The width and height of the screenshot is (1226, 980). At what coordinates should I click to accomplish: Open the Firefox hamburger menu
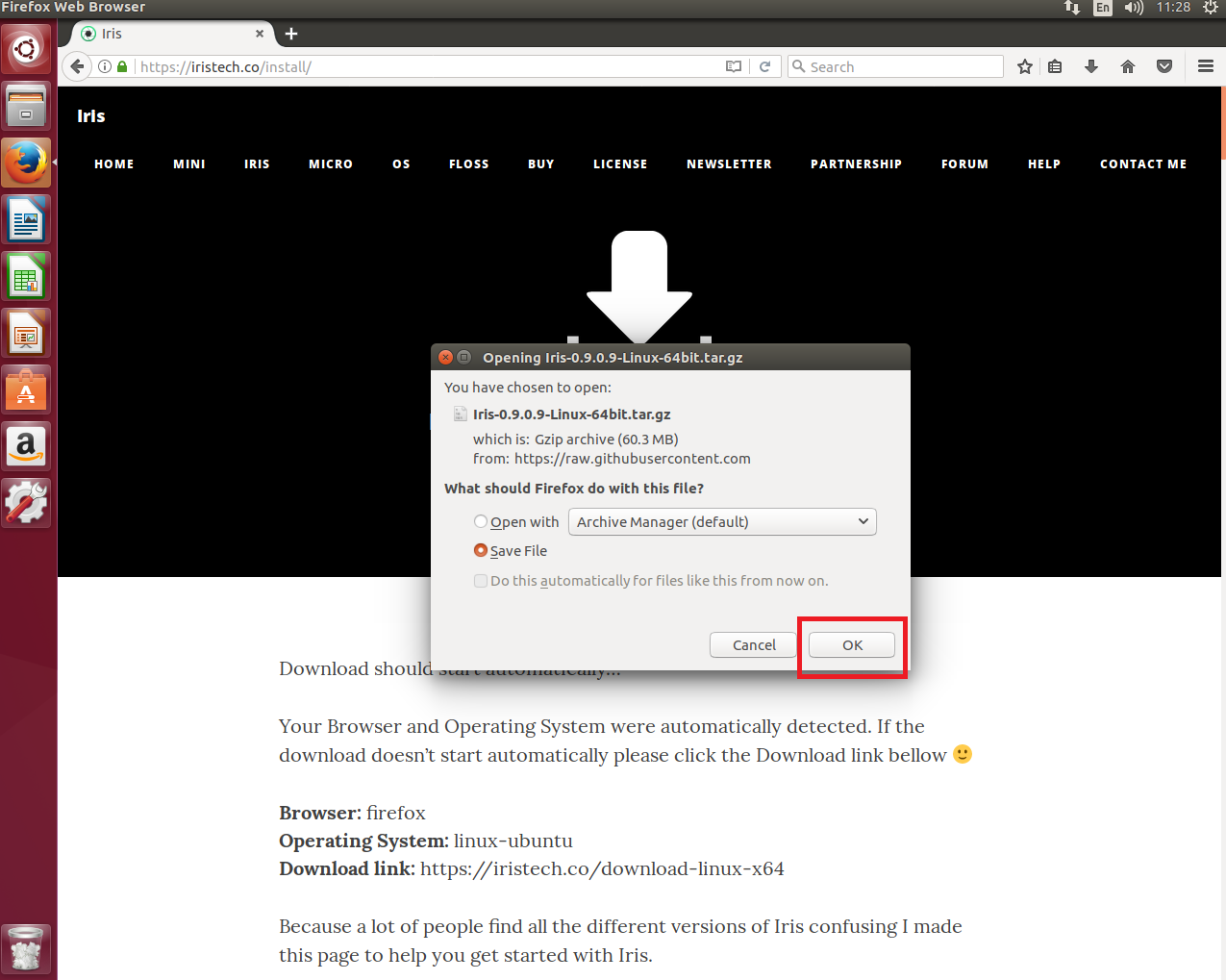click(x=1206, y=66)
